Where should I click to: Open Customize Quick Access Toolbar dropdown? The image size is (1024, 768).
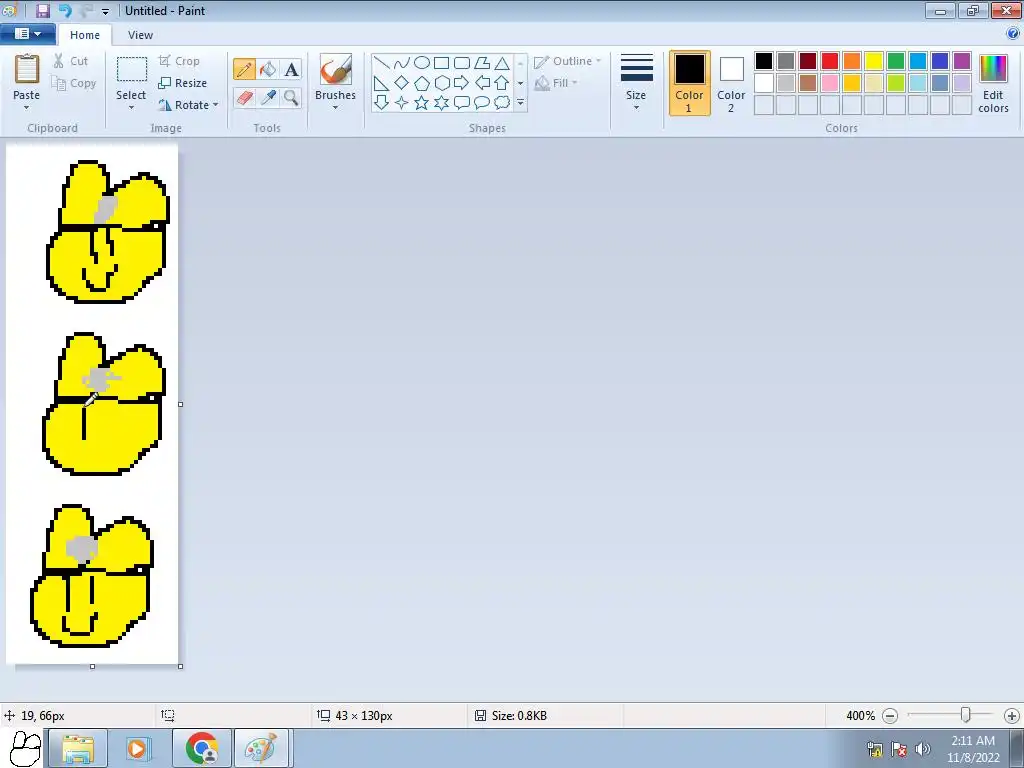[x=105, y=11]
